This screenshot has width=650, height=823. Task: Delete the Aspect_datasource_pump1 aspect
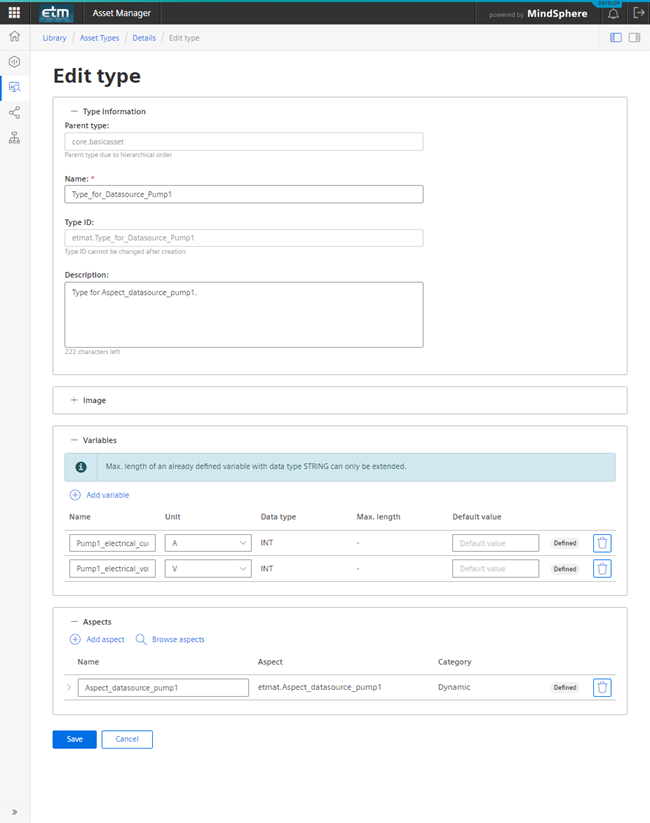602,687
